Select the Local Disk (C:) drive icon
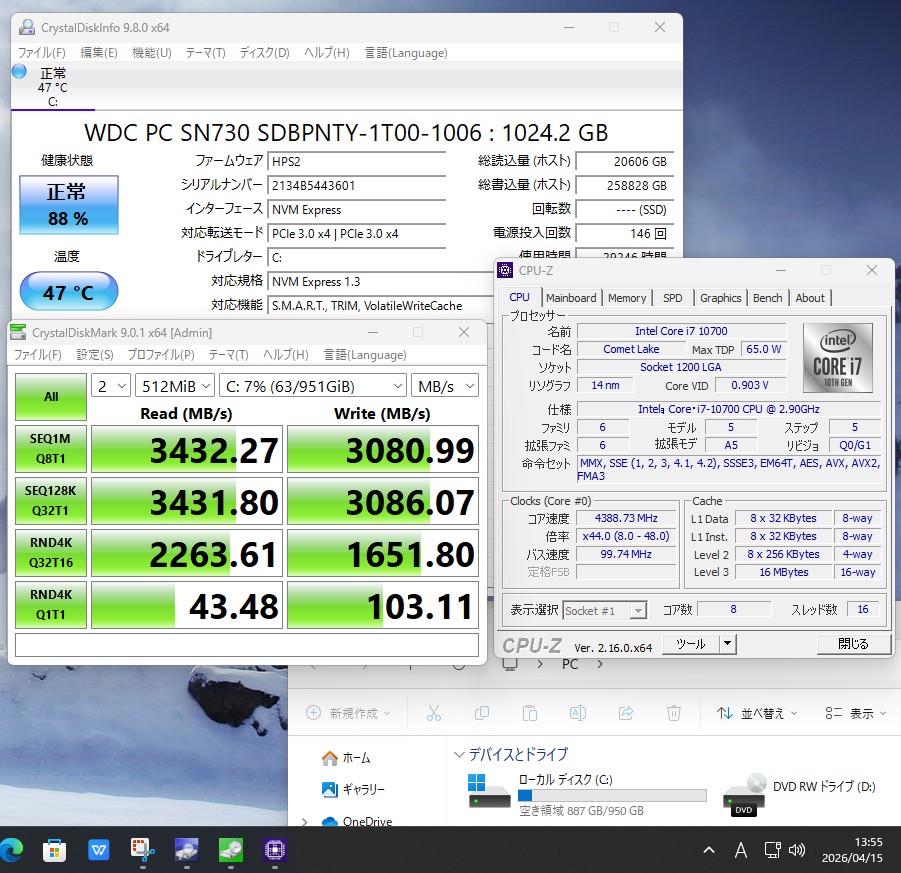Image resolution: width=901 pixels, height=873 pixels. click(x=489, y=790)
